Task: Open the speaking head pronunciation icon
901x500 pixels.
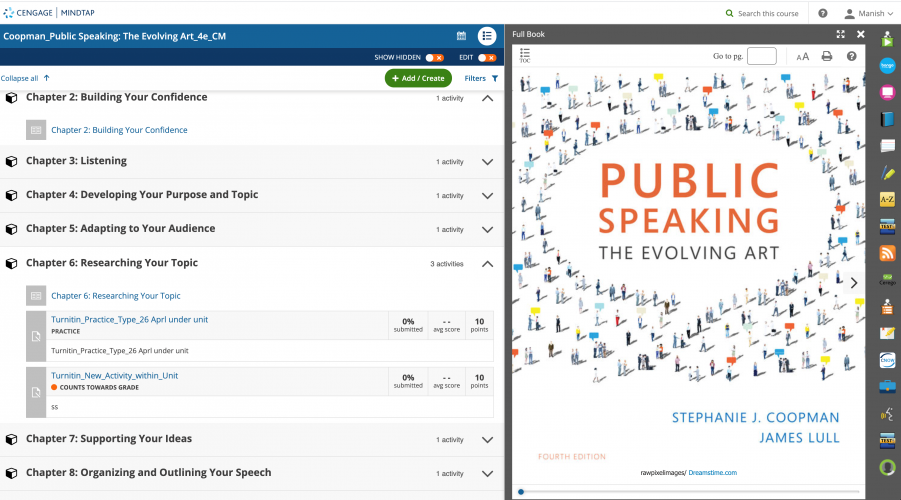Action: click(887, 414)
